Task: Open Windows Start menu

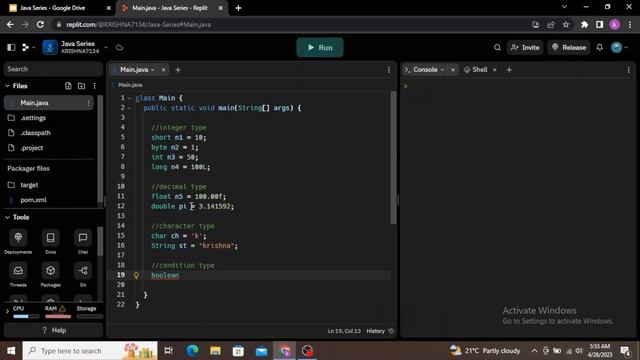Action: pos(11,351)
